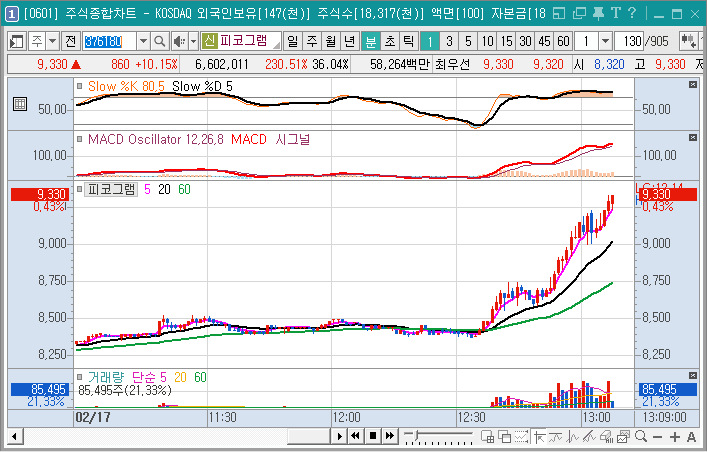
Task: Click the candle count field showing 130
Action: (x=629, y=42)
